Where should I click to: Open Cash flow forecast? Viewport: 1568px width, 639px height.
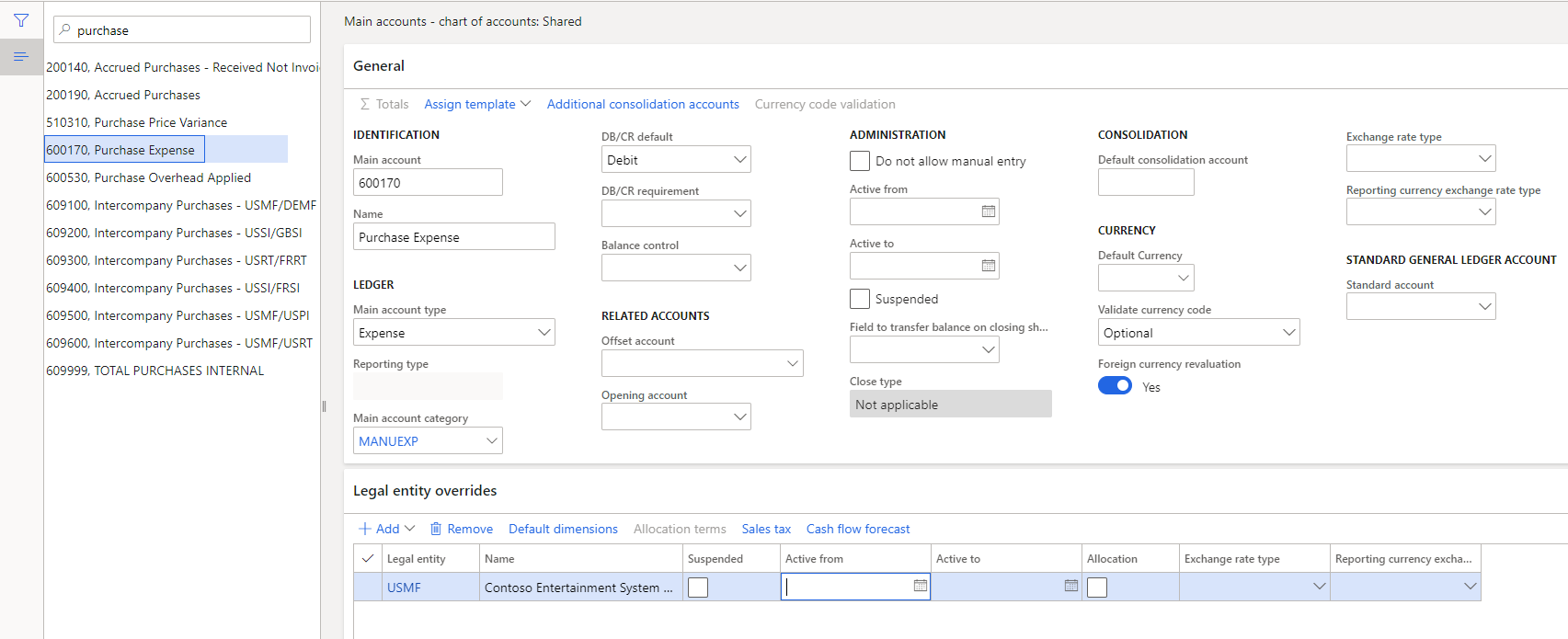click(858, 529)
